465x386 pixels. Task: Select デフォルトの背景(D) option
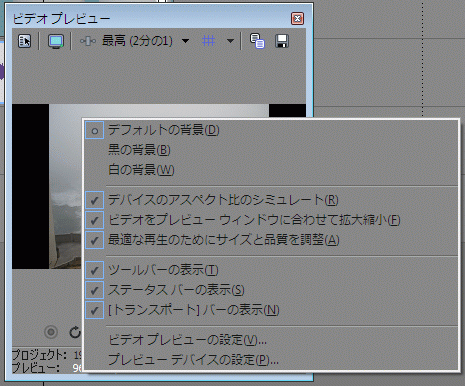coord(271,130)
